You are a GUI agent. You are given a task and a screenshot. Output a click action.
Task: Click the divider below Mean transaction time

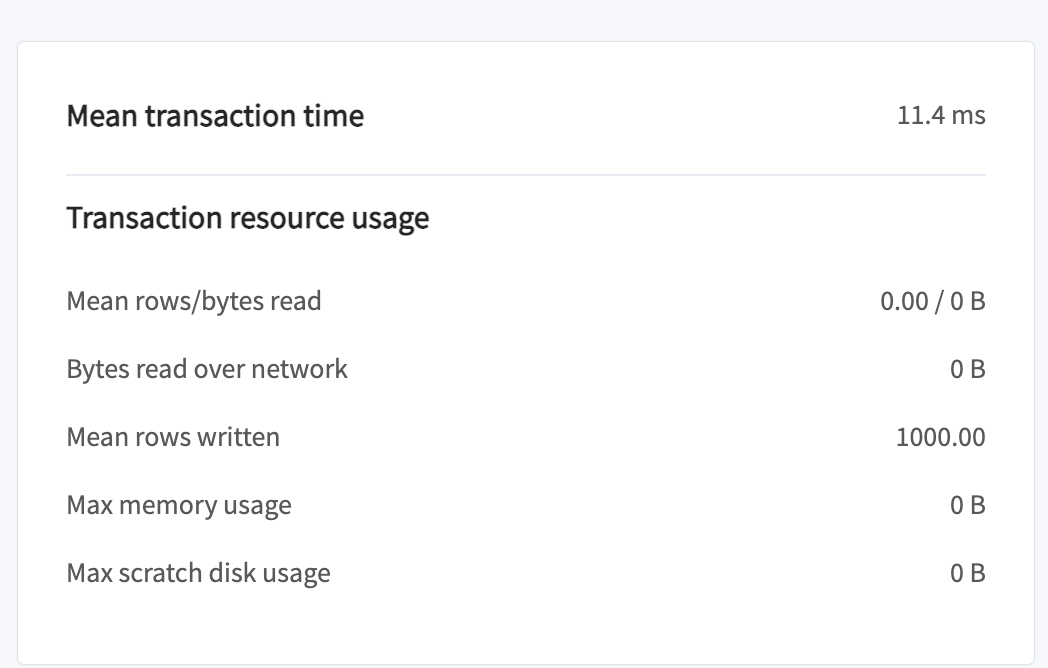click(526, 175)
